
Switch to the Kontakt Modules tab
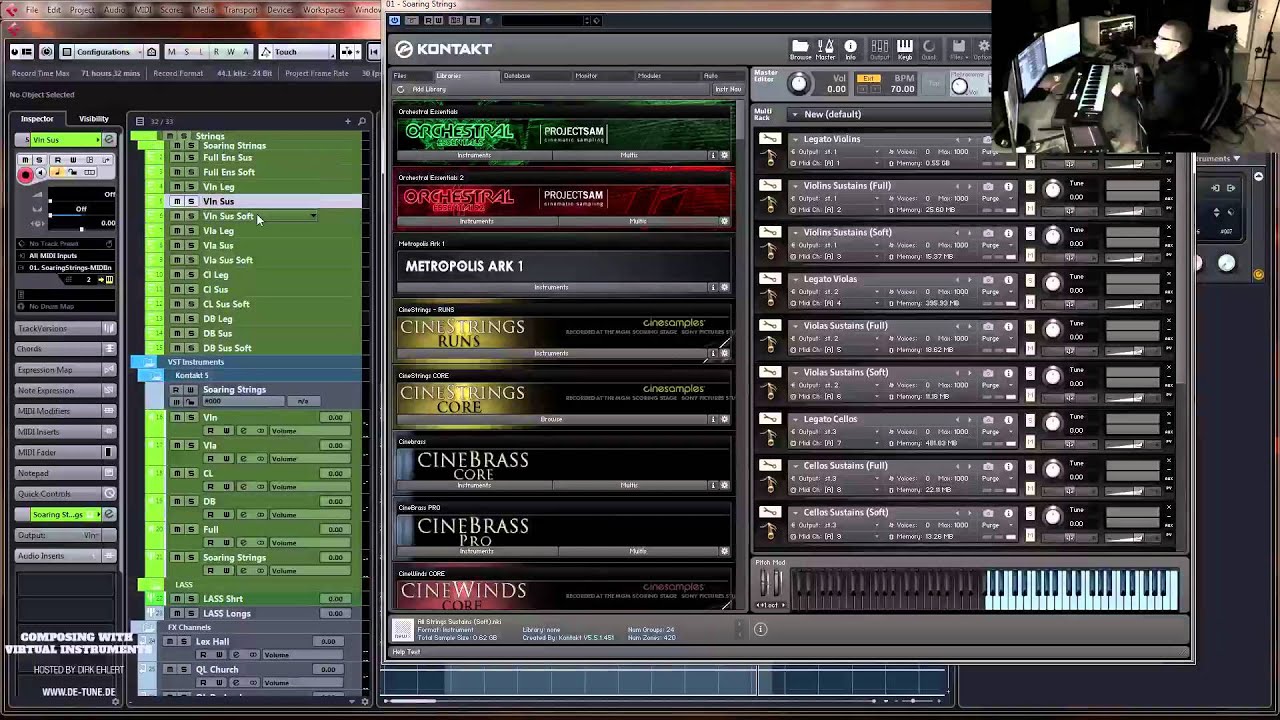point(649,76)
